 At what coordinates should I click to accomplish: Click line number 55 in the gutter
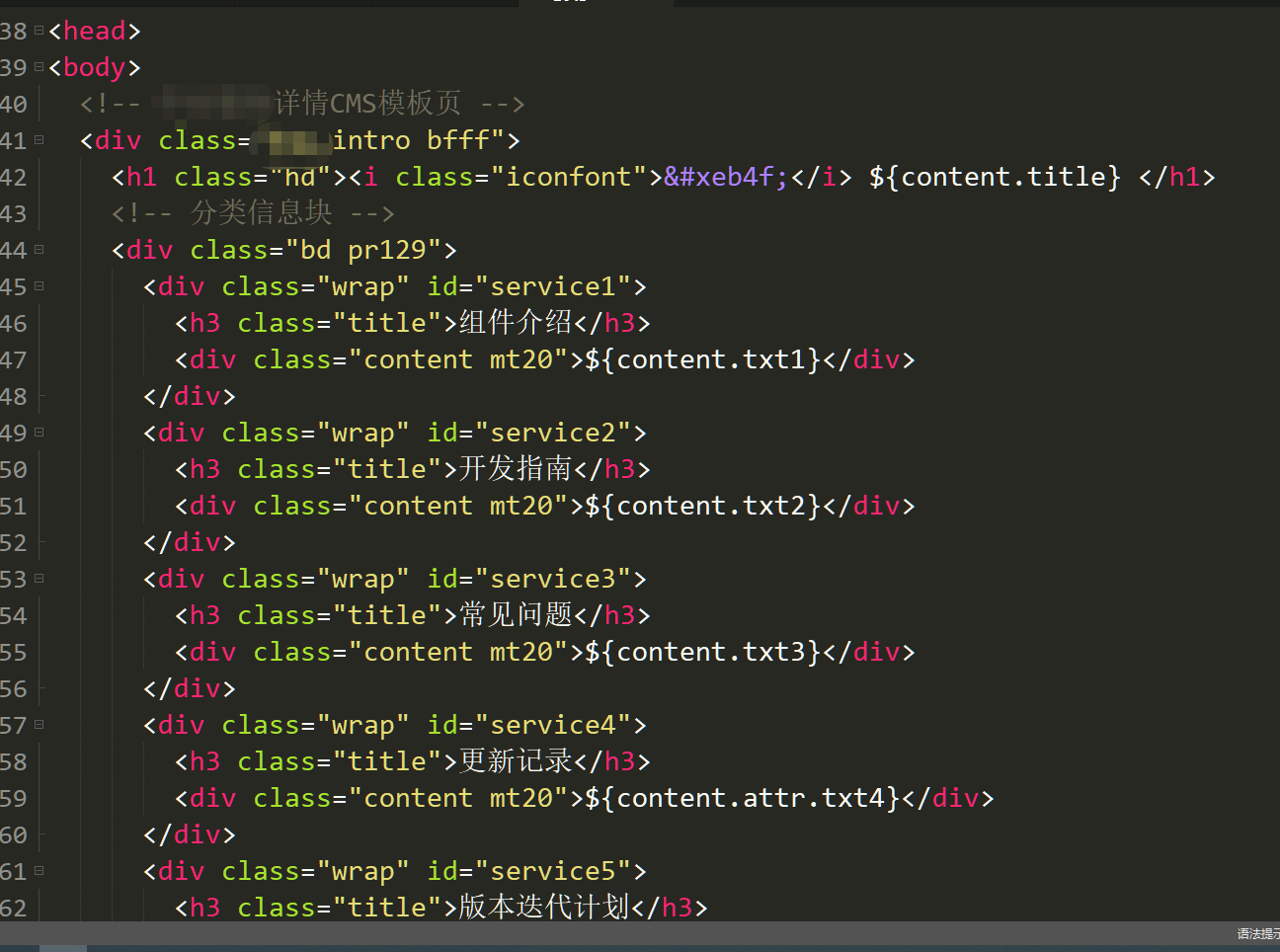(14, 652)
